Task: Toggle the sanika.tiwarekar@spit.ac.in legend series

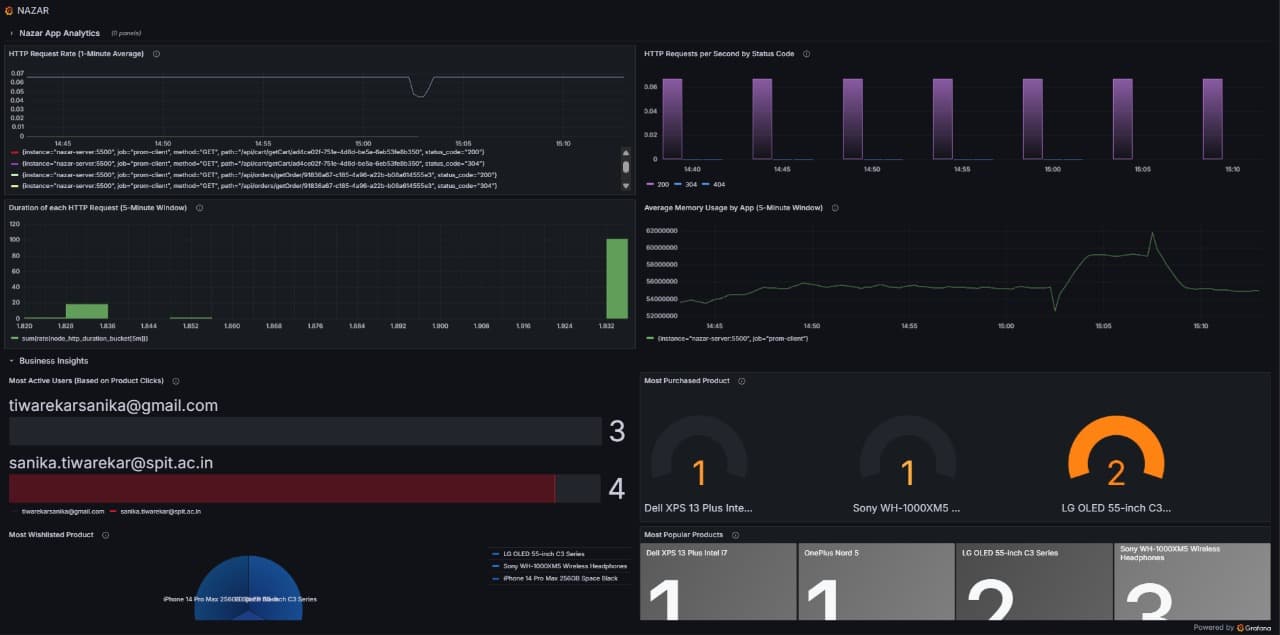Action: (160, 510)
